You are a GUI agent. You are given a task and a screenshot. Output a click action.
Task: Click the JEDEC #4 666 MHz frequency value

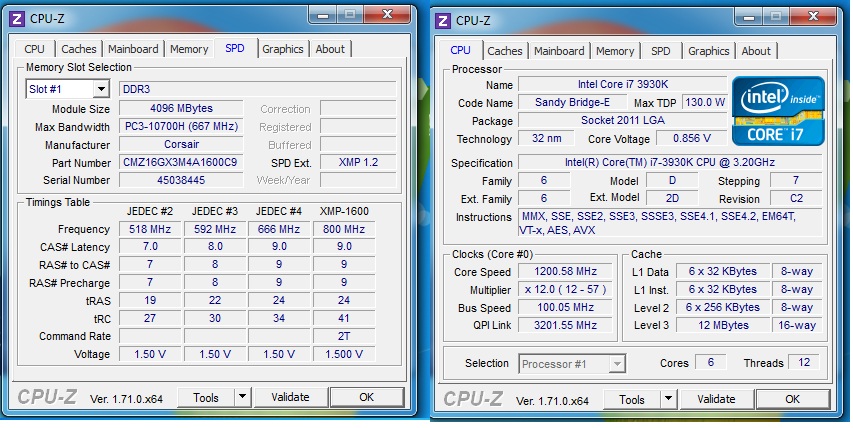coord(279,229)
